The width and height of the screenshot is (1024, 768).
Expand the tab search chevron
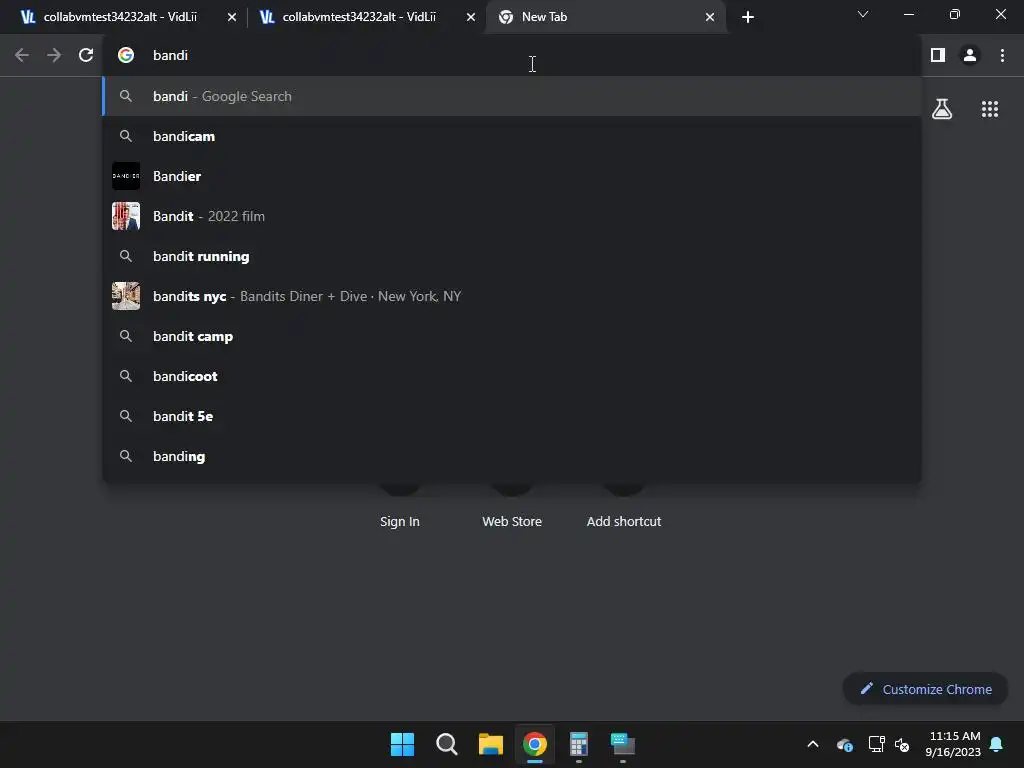click(863, 14)
